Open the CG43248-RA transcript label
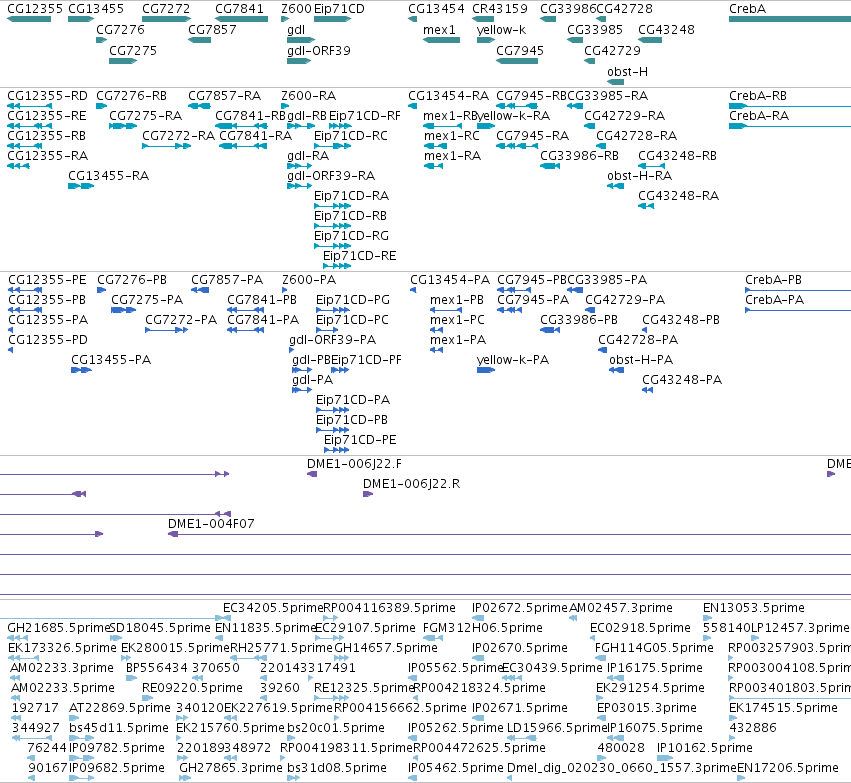 point(678,196)
